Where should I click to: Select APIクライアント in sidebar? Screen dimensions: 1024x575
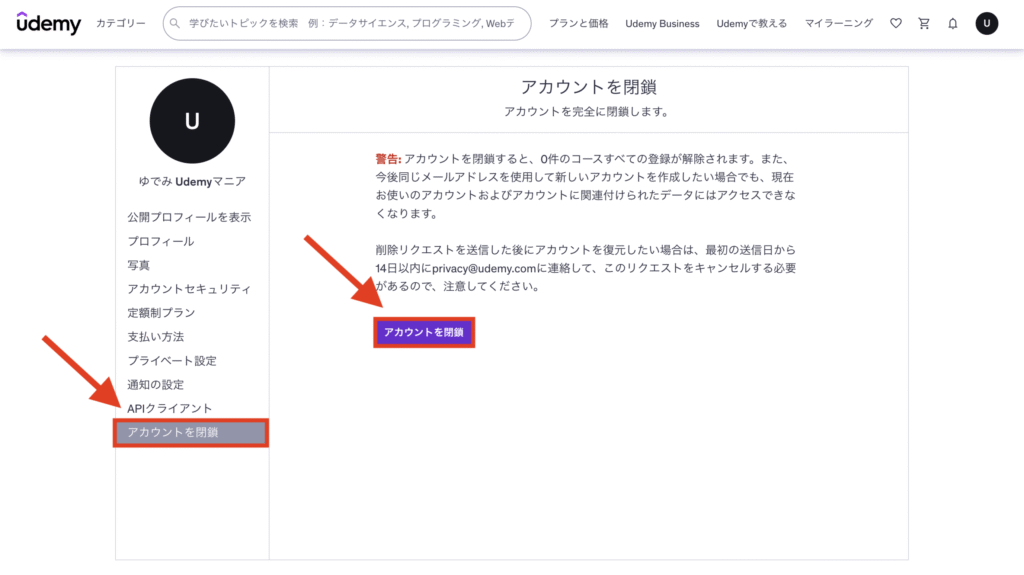170,409
